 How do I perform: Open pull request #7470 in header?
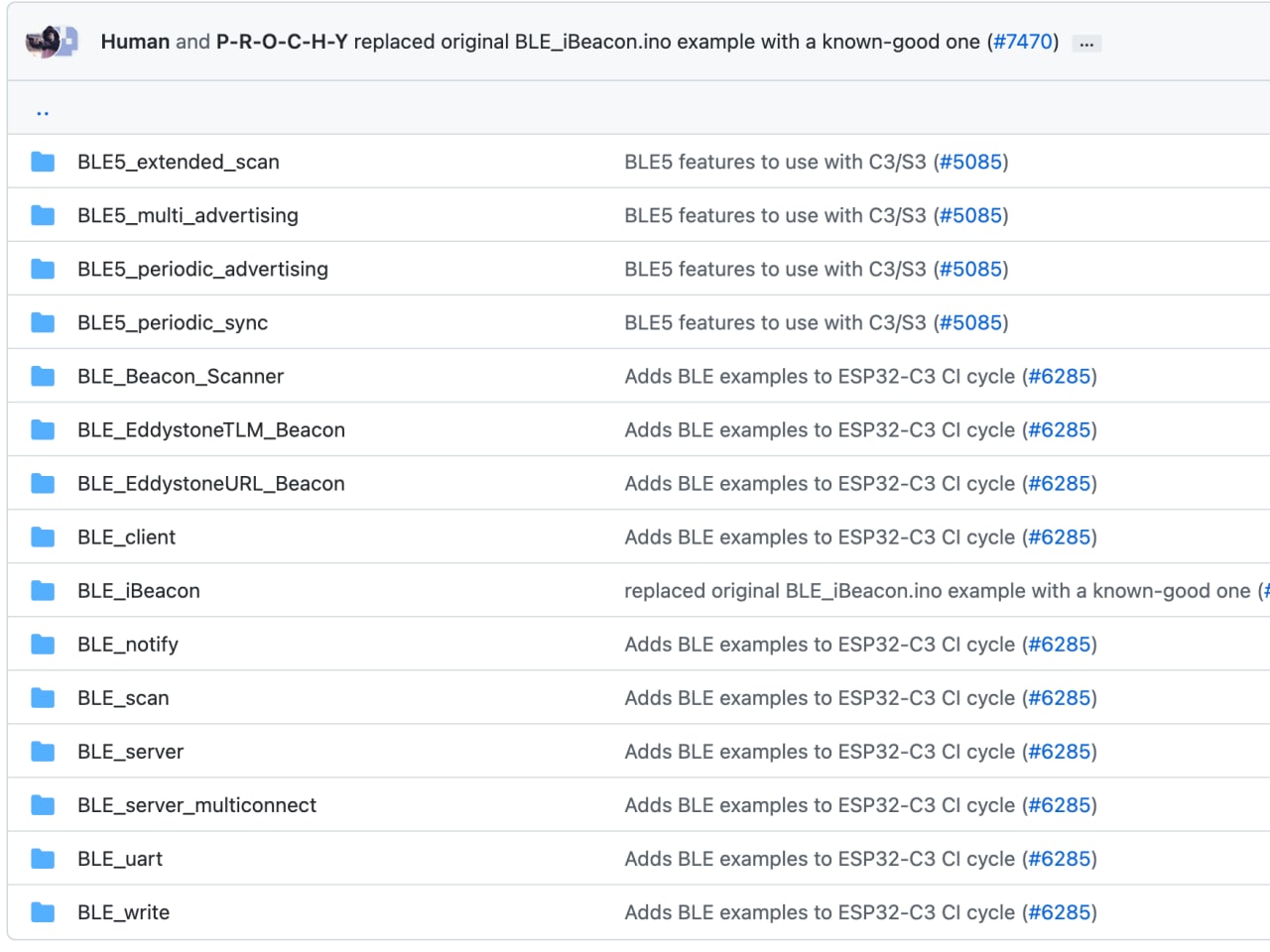1022,42
